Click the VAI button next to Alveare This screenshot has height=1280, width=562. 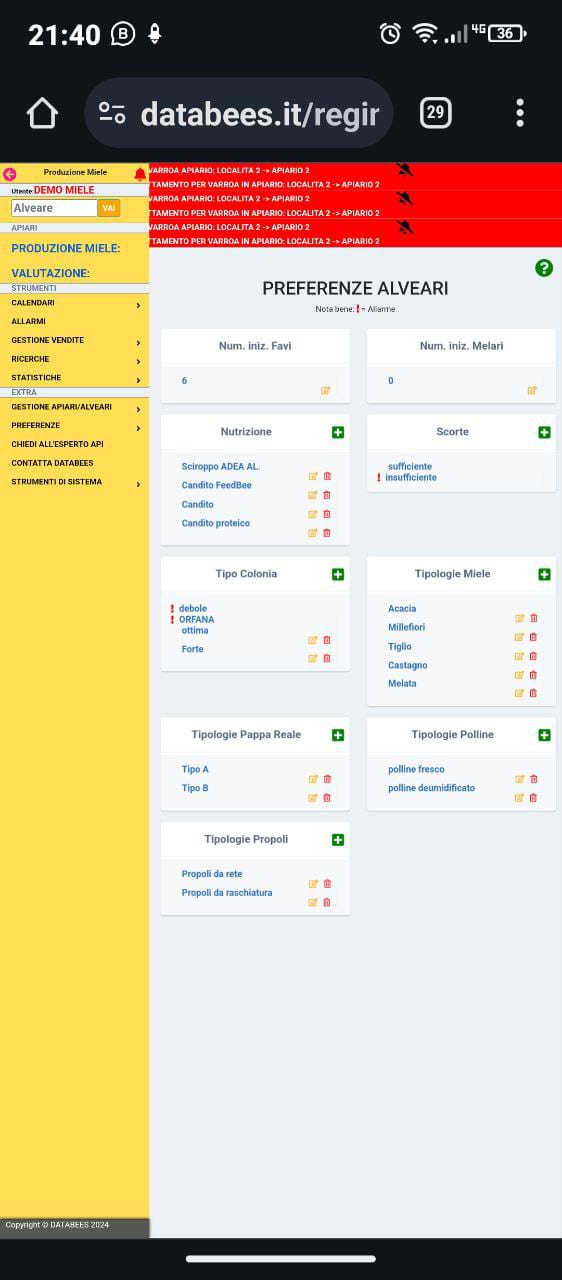[x=109, y=208]
